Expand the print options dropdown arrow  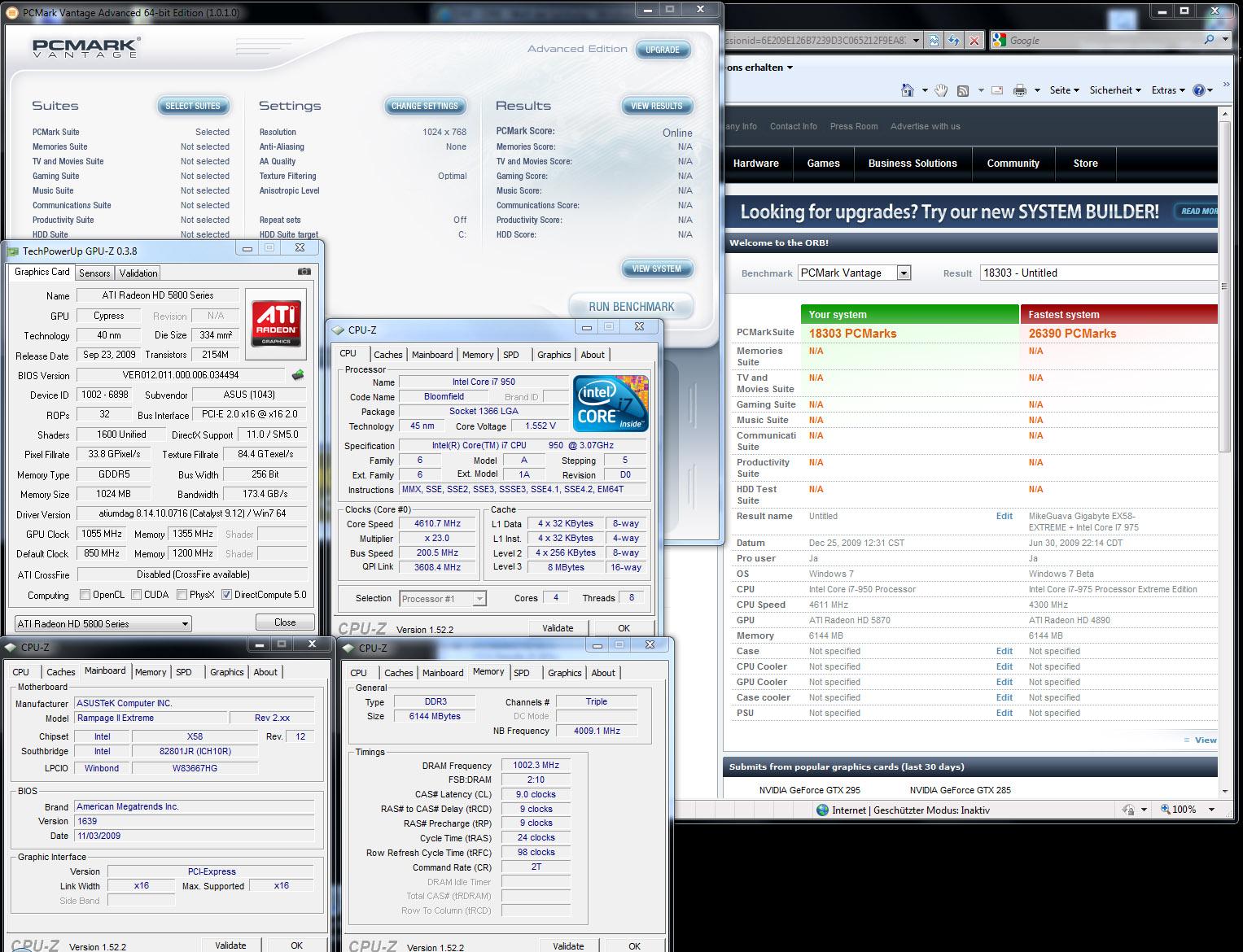(x=1036, y=90)
